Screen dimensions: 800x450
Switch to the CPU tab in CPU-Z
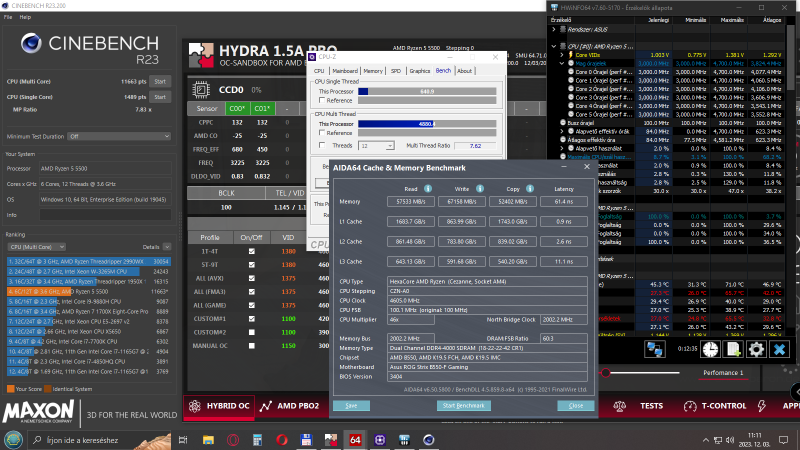point(319,71)
